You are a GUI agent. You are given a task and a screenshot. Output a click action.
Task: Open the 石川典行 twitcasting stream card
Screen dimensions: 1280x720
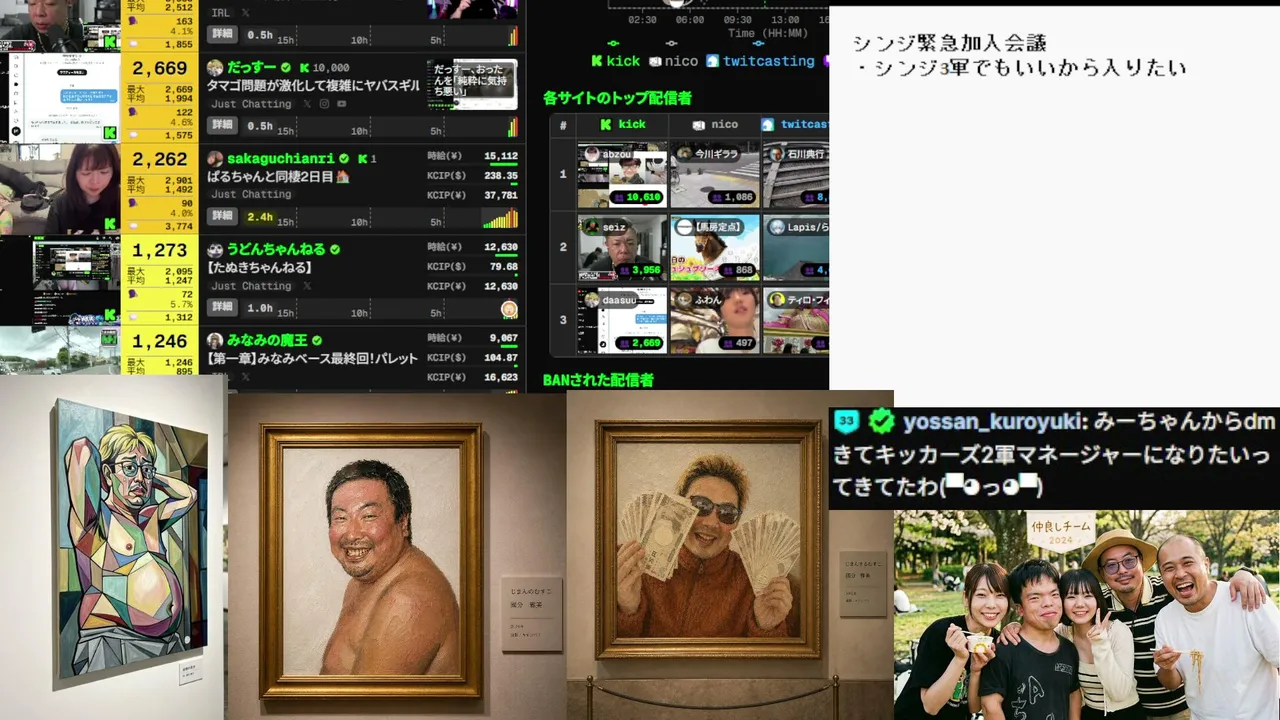[x=796, y=175]
